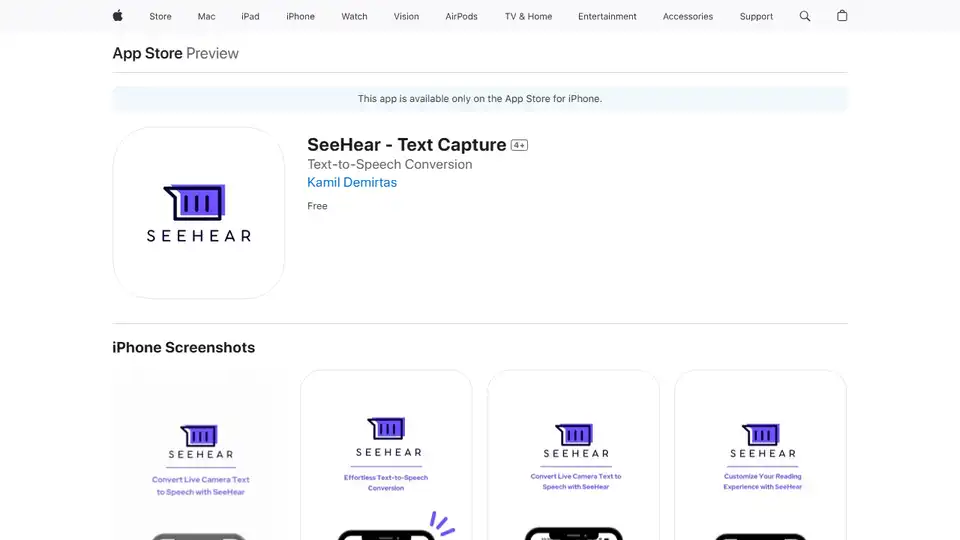
Task: Open the search magnifier icon
Action: 805,16
